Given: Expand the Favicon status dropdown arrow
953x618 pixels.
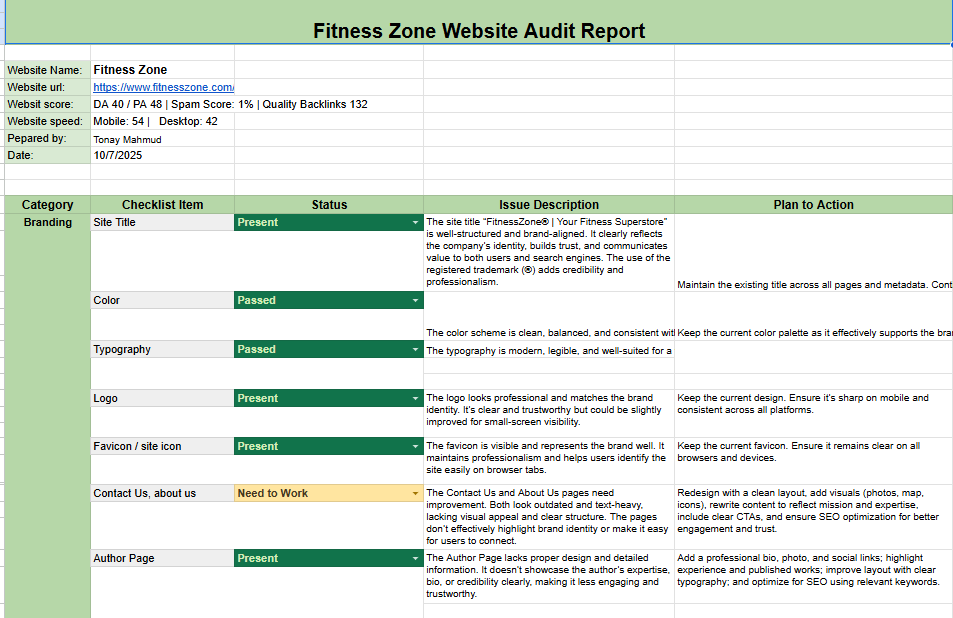Looking at the screenshot, I should click(416, 447).
